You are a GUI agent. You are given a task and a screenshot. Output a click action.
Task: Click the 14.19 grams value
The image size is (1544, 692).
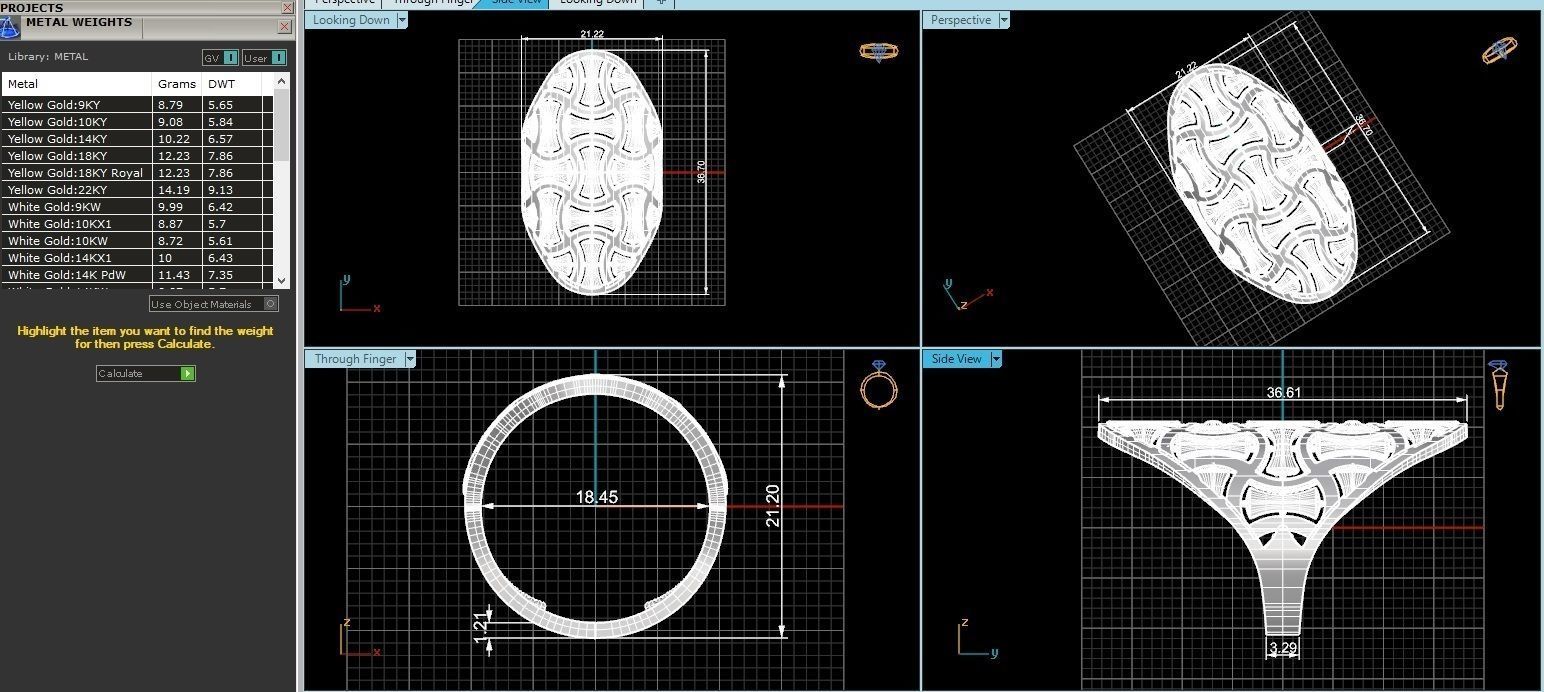tap(173, 190)
